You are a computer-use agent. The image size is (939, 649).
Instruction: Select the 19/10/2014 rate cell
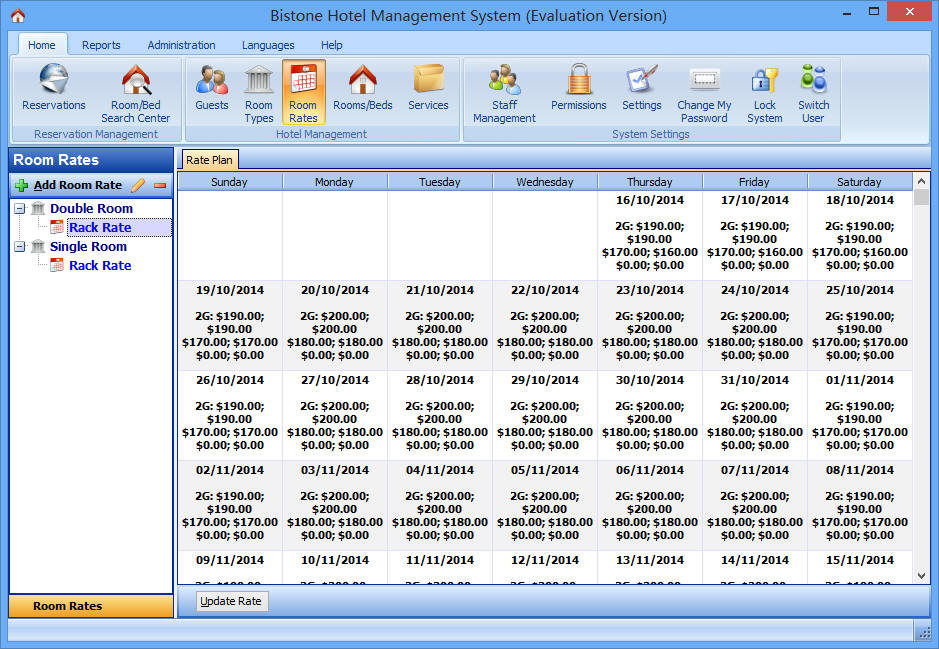click(x=230, y=325)
